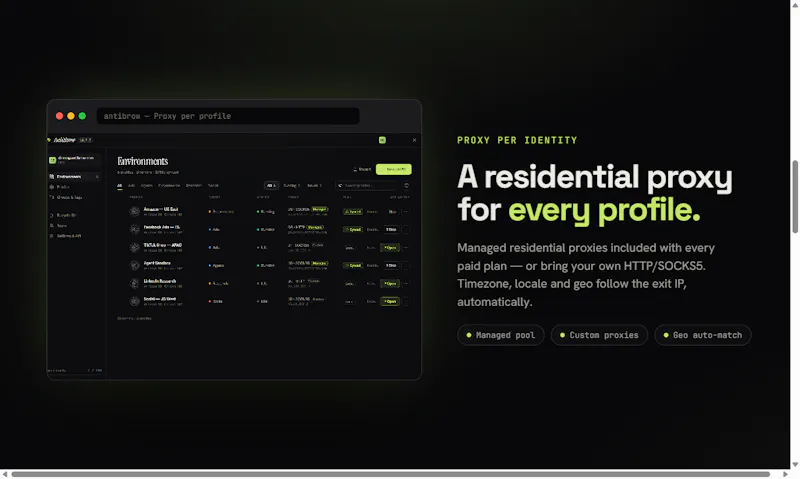Click the Facebook Ads row profile avatar icon
The height and width of the screenshot is (479, 800).
tap(134, 230)
